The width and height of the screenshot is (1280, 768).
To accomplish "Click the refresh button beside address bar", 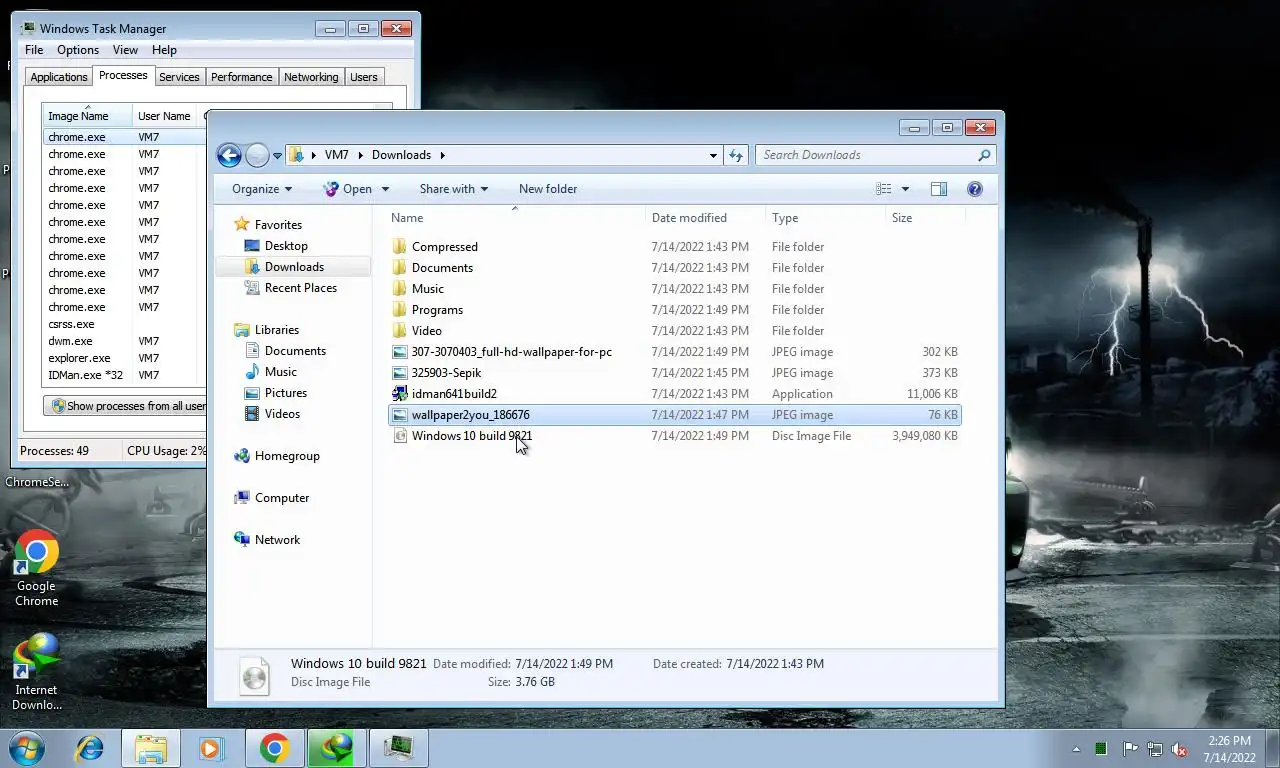I will coord(736,155).
